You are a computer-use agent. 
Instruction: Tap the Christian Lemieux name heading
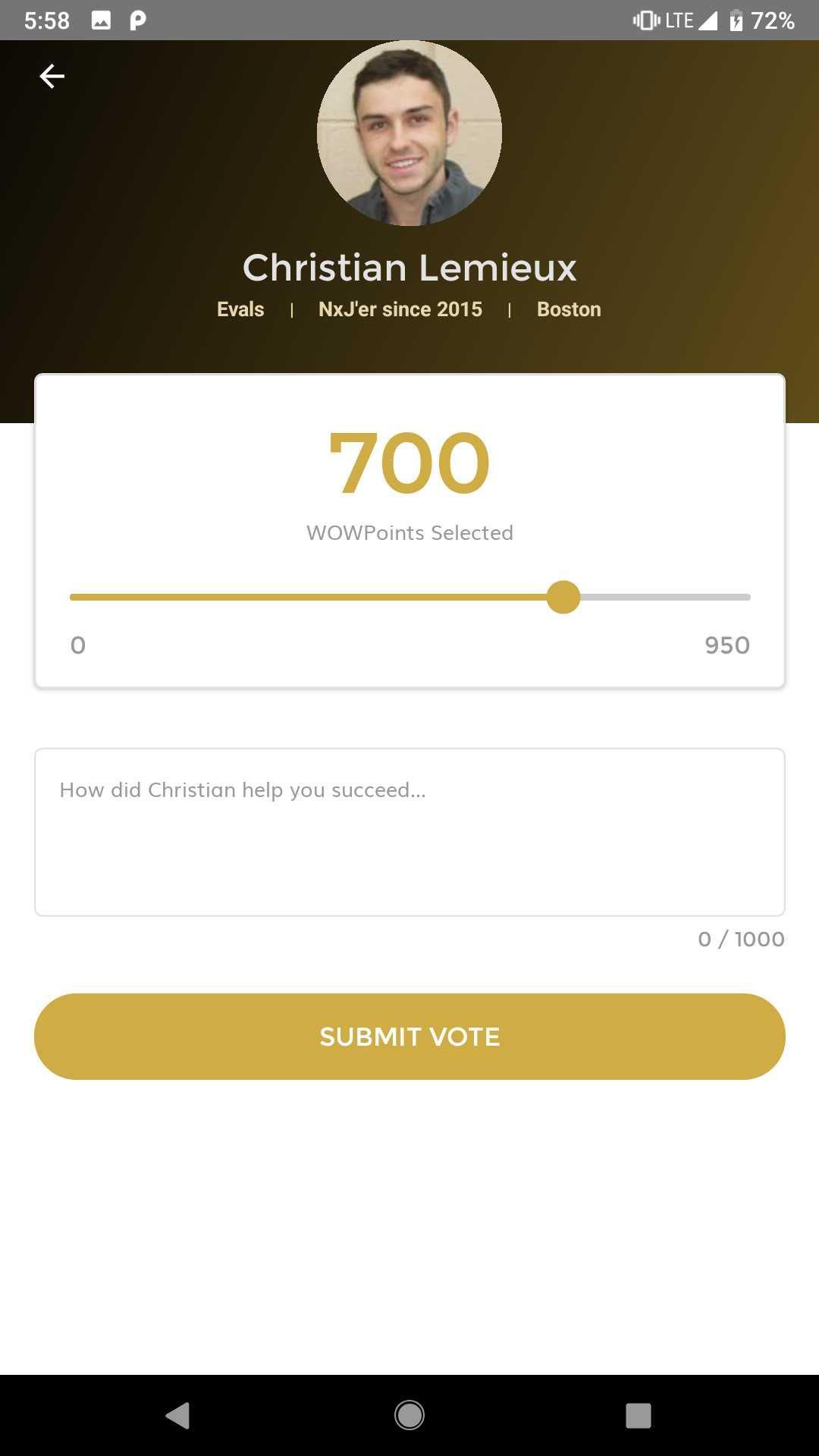(x=409, y=268)
